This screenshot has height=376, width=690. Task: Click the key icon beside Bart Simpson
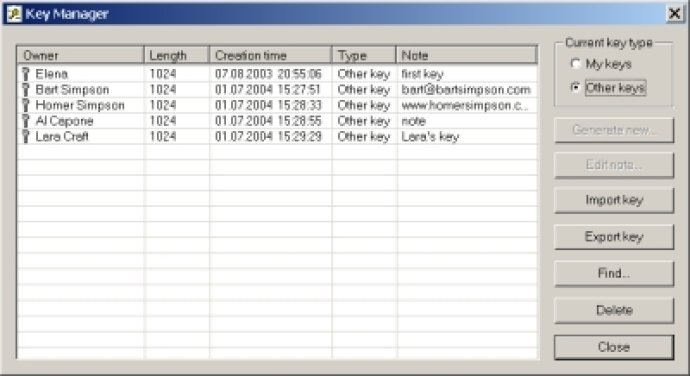(x=26, y=89)
